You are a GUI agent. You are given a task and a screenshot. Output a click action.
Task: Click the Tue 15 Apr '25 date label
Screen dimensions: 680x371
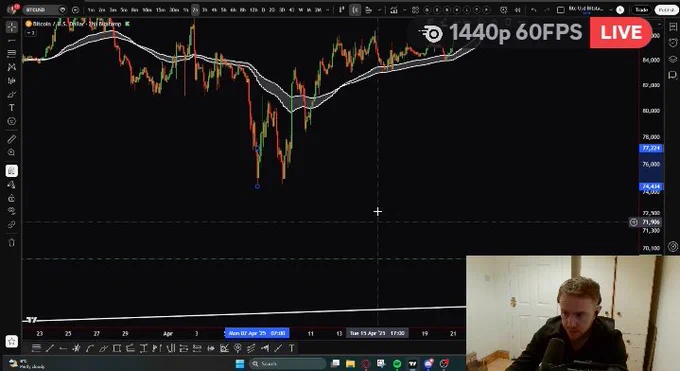tap(377, 333)
